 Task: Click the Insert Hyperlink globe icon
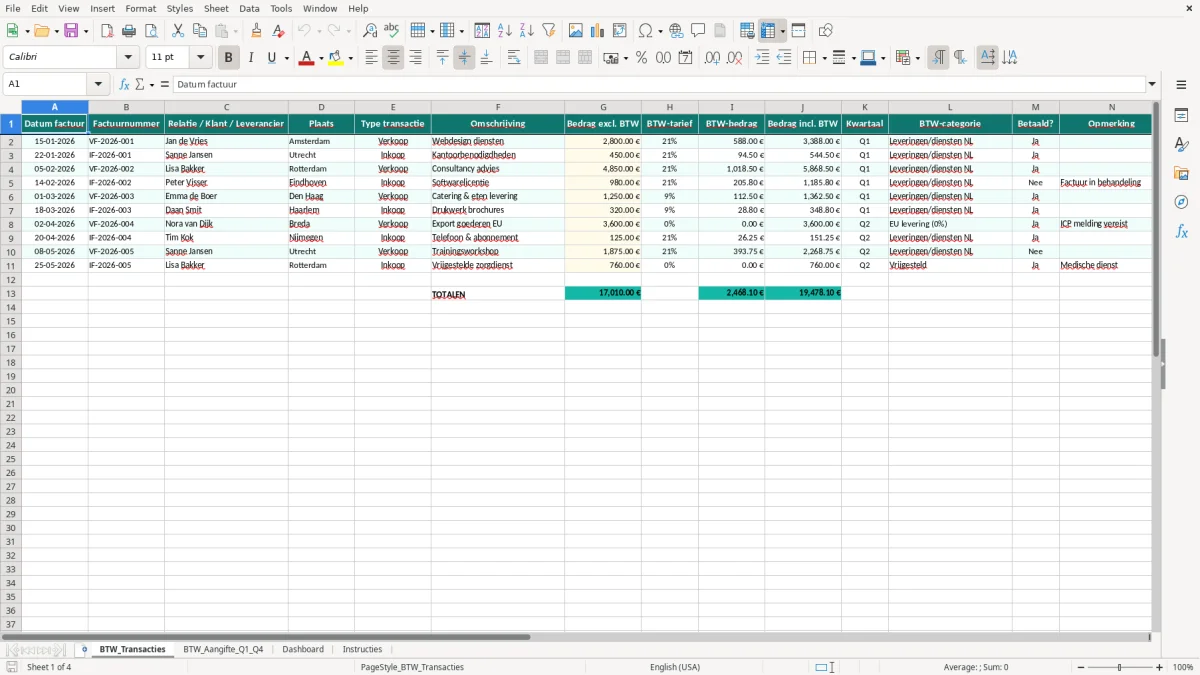676,31
